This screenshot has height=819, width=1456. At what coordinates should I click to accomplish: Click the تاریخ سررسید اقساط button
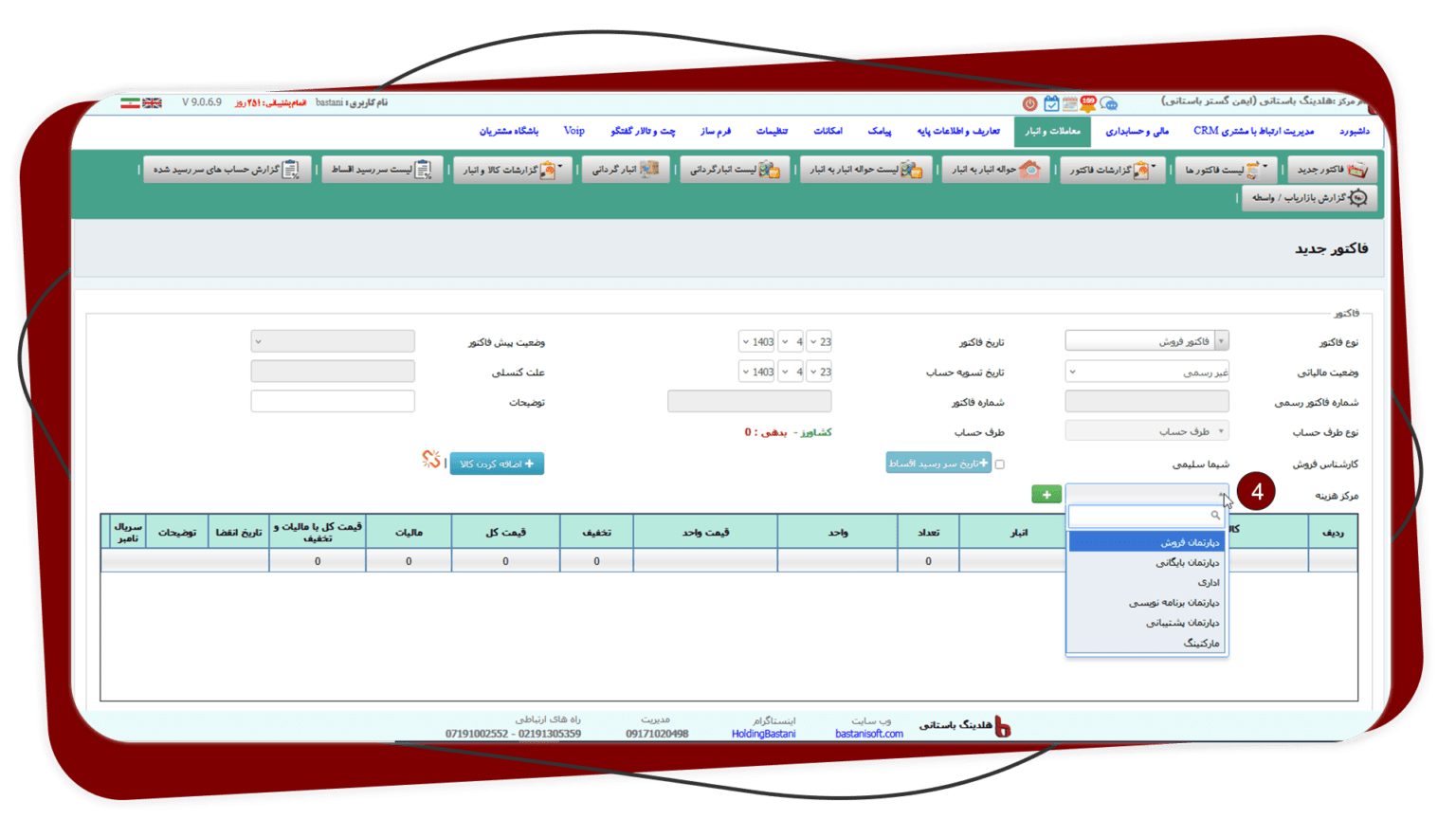(938, 463)
